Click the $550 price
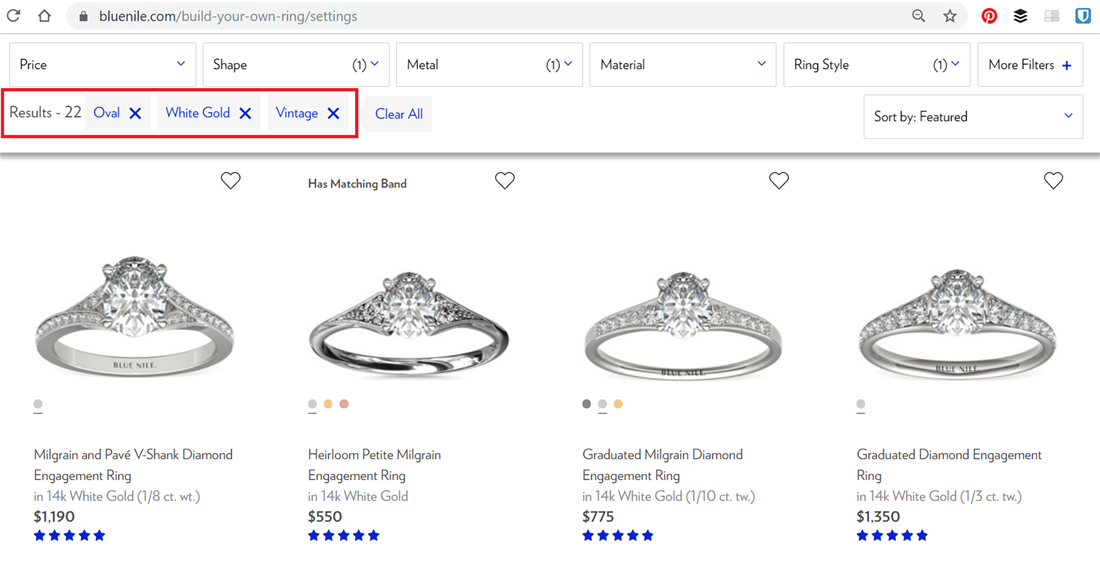Image resolution: width=1100 pixels, height=571 pixels. (x=325, y=517)
